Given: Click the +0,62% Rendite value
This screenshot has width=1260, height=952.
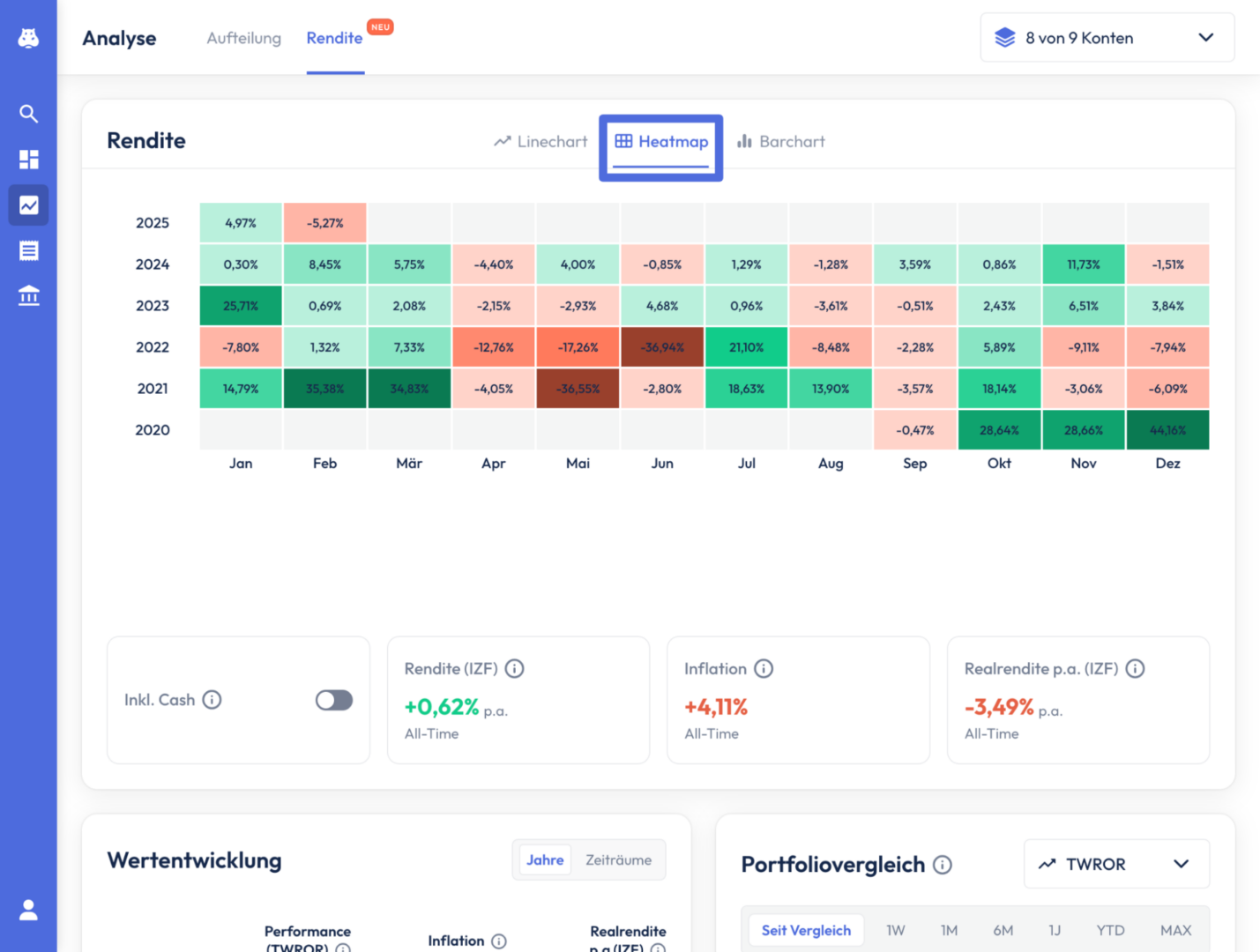Looking at the screenshot, I should (x=442, y=707).
